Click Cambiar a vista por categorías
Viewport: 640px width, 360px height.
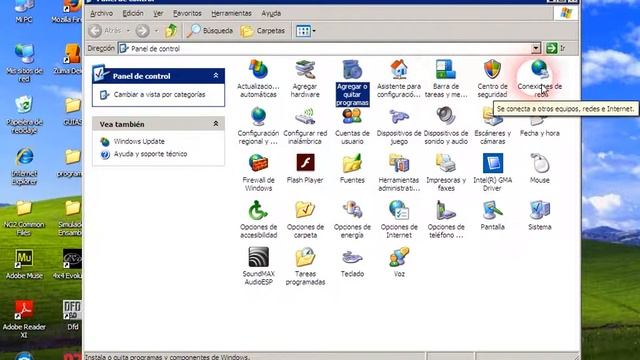coord(159,95)
